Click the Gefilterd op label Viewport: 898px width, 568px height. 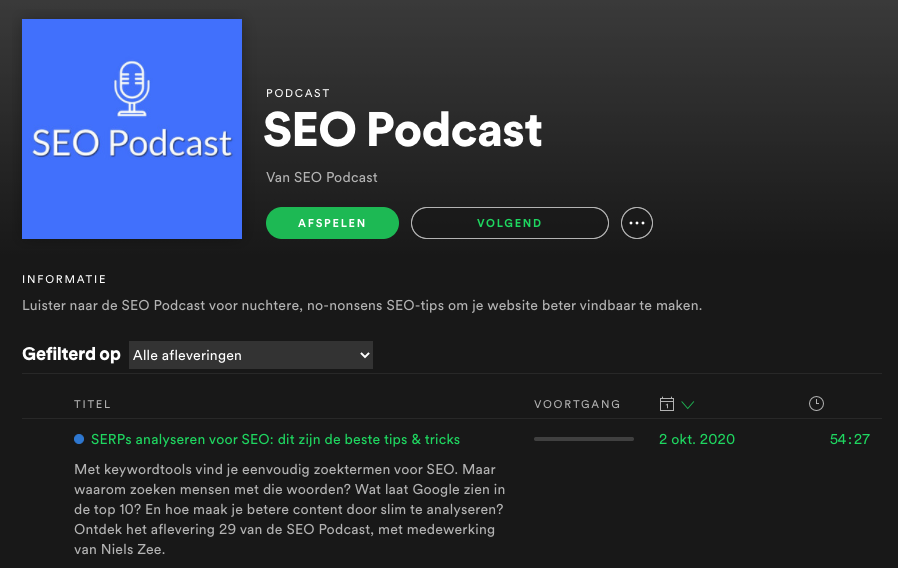[x=71, y=354]
